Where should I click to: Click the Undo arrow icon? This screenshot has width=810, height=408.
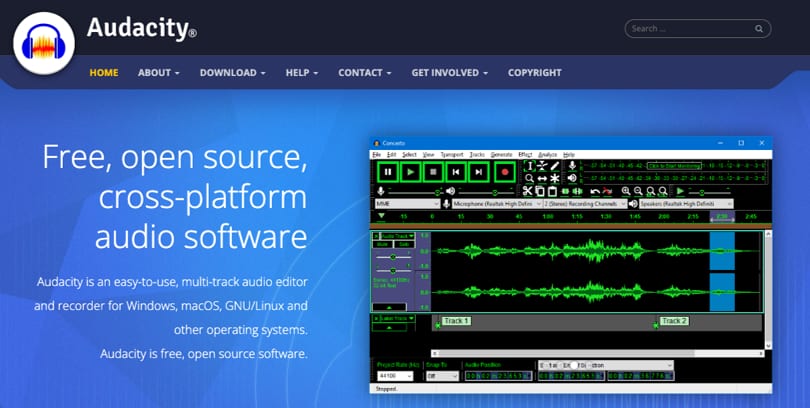click(595, 191)
